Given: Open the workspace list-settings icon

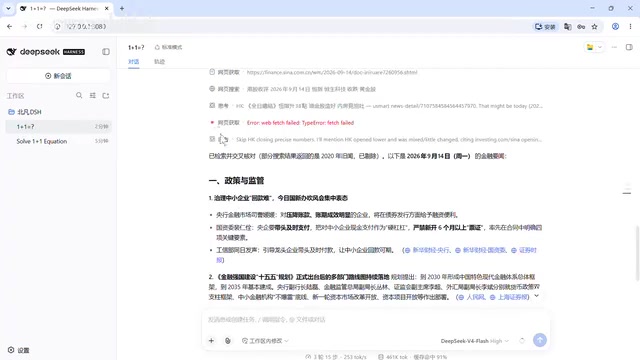Looking at the screenshot, I should [x=93, y=96].
